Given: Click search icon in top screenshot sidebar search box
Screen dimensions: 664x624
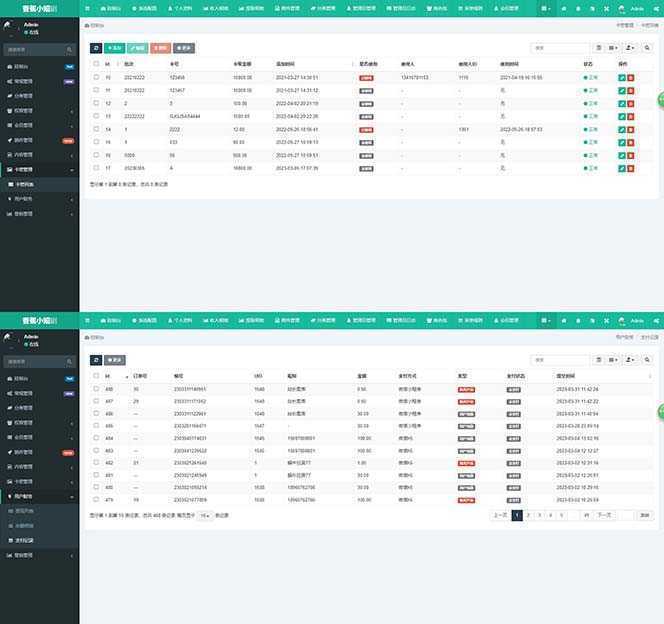Looking at the screenshot, I should (69, 50).
